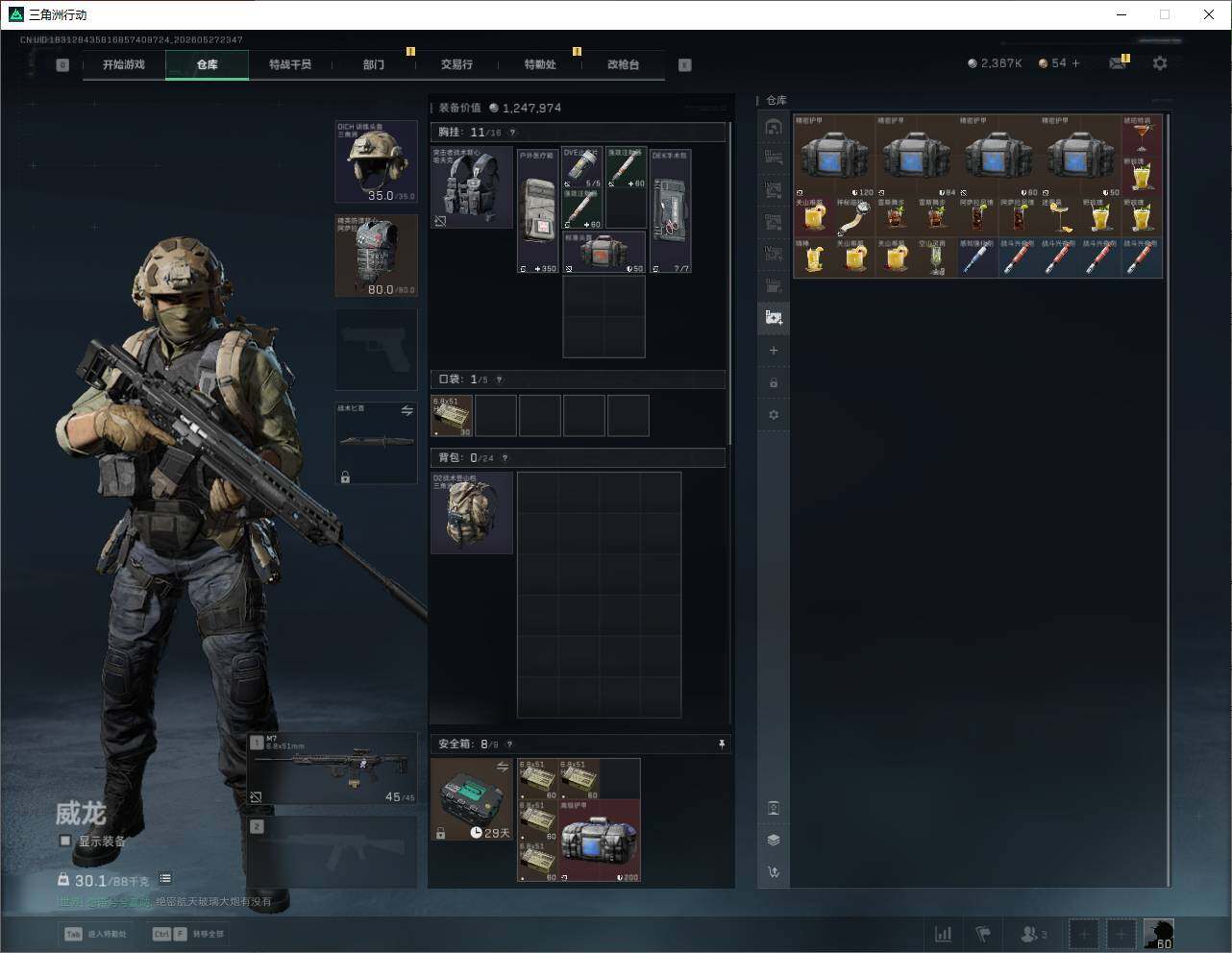The height and width of the screenshot is (953, 1232).
Task: Click the stacked layers icon in sidebar
Action: 774,840
